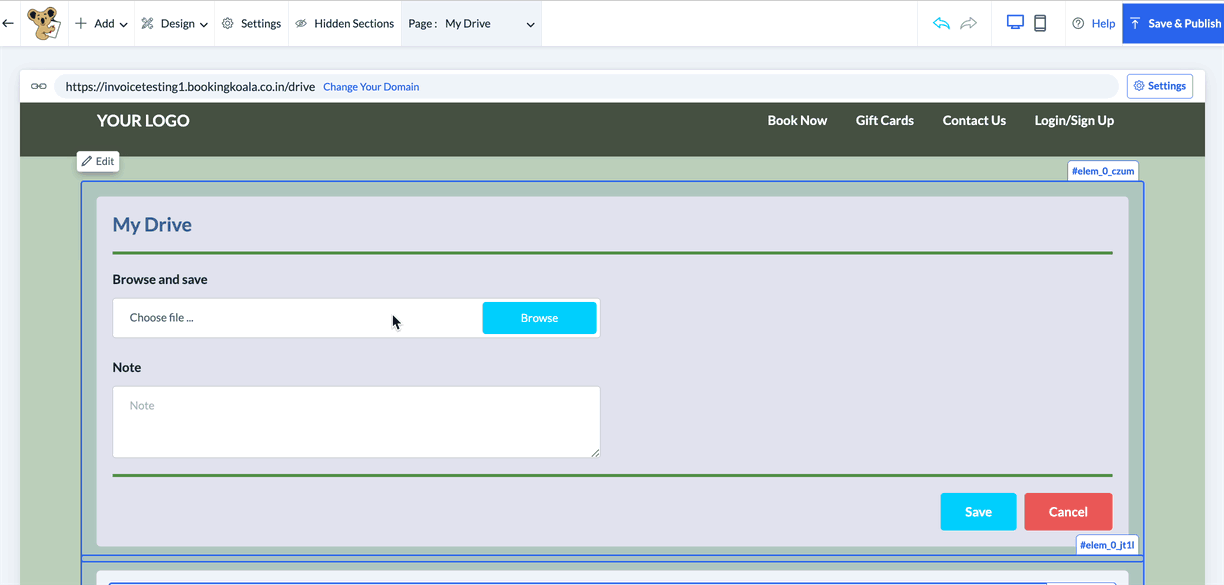Viewport: 1224px width, 585px height.
Task: Click Save & Publish button
Action: click(x=1174, y=23)
